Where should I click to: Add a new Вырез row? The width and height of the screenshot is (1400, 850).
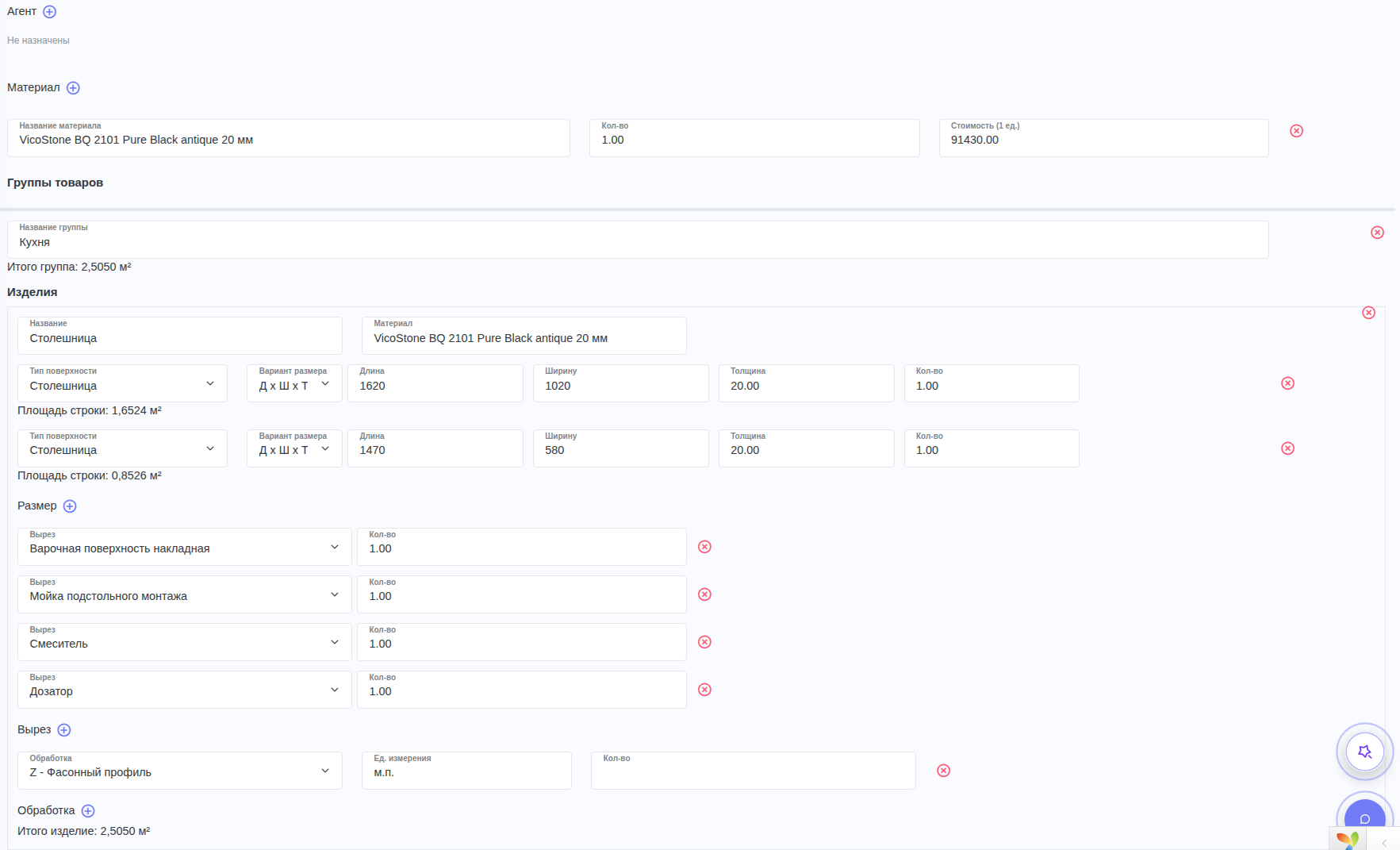(x=64, y=730)
